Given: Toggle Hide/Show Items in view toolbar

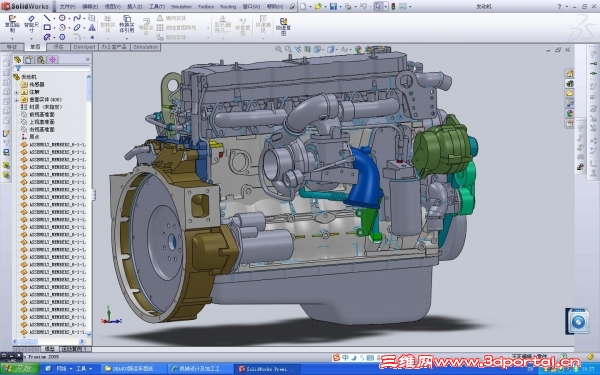Looking at the screenshot, I should [345, 49].
